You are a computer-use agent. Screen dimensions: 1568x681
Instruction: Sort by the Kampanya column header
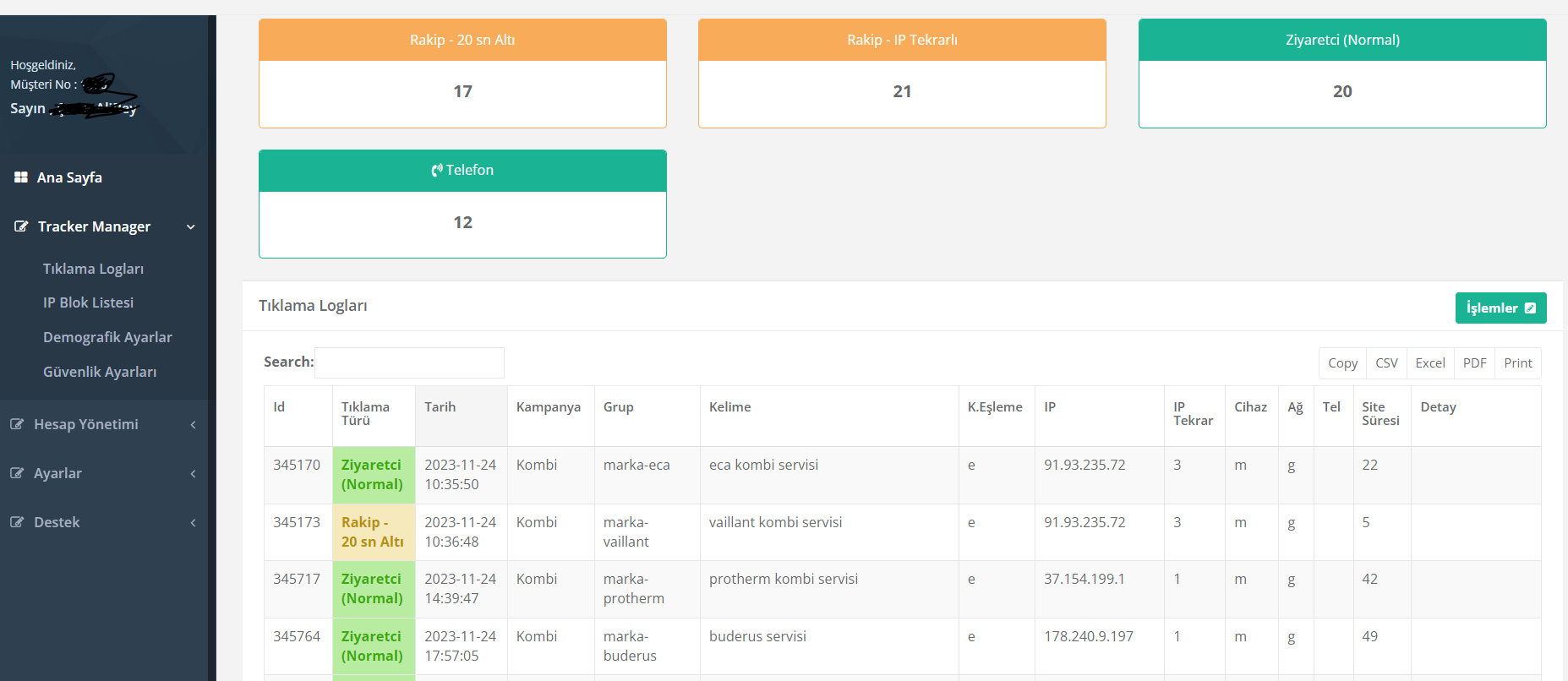[x=551, y=416]
